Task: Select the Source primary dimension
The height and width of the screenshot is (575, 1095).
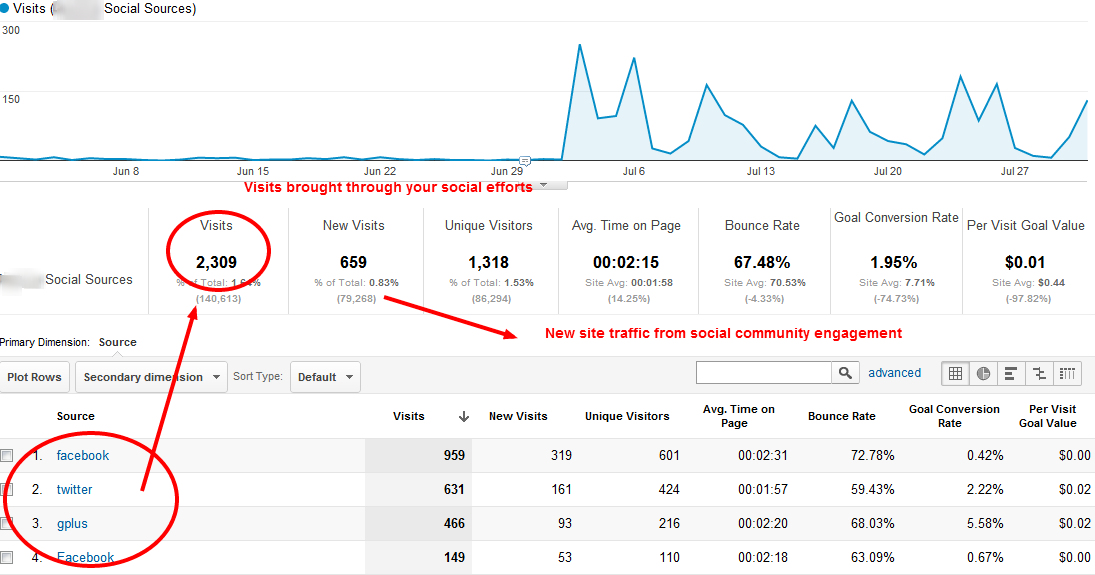Action: pyautogui.click(x=117, y=342)
